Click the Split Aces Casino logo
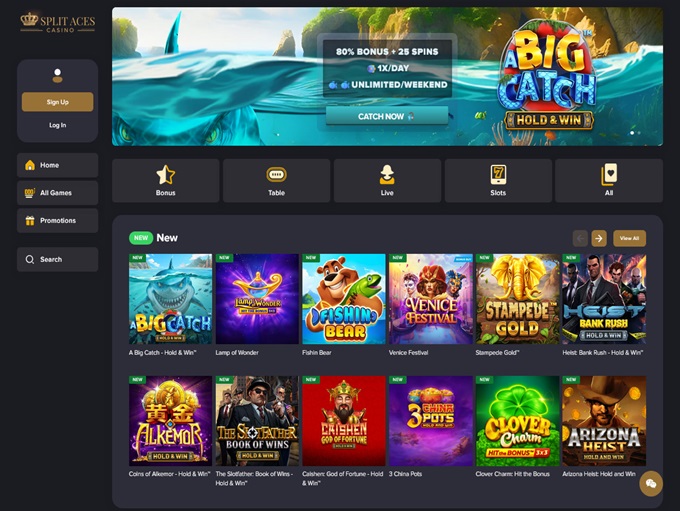 click(x=58, y=23)
